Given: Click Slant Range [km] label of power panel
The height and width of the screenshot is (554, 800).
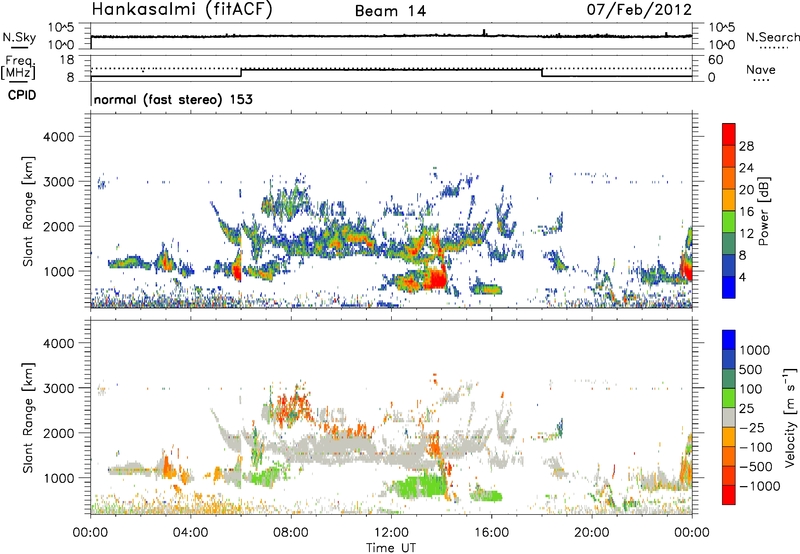Looking at the screenshot, I should point(28,211).
